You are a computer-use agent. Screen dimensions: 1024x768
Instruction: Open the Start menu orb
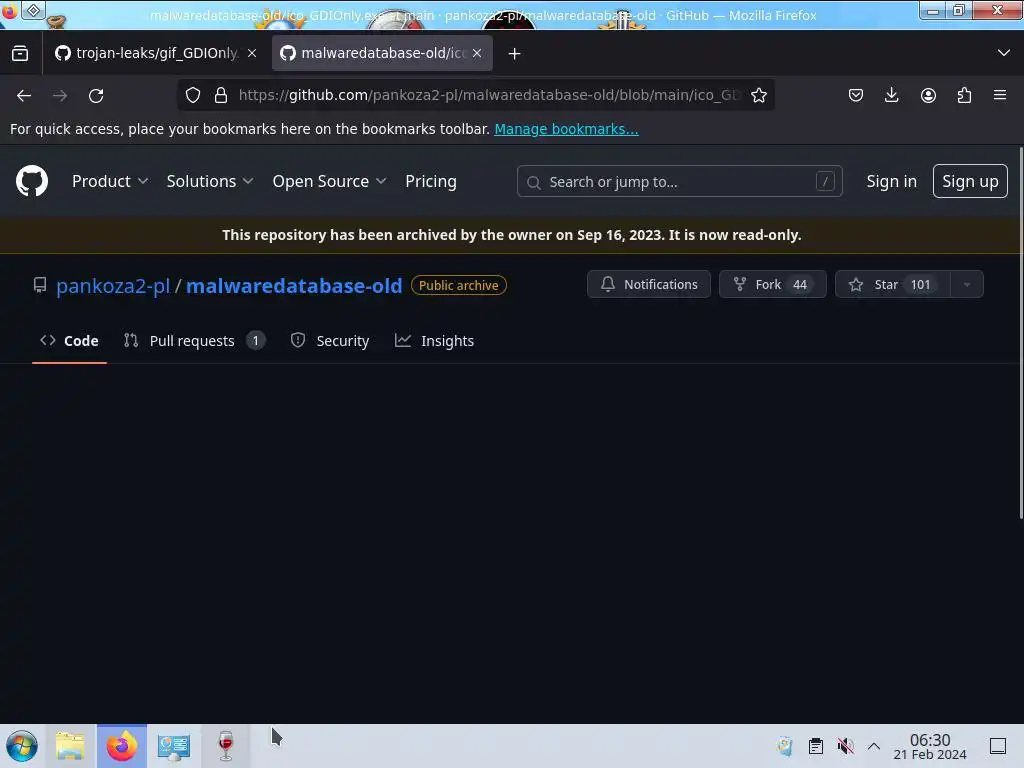[x=22, y=746]
